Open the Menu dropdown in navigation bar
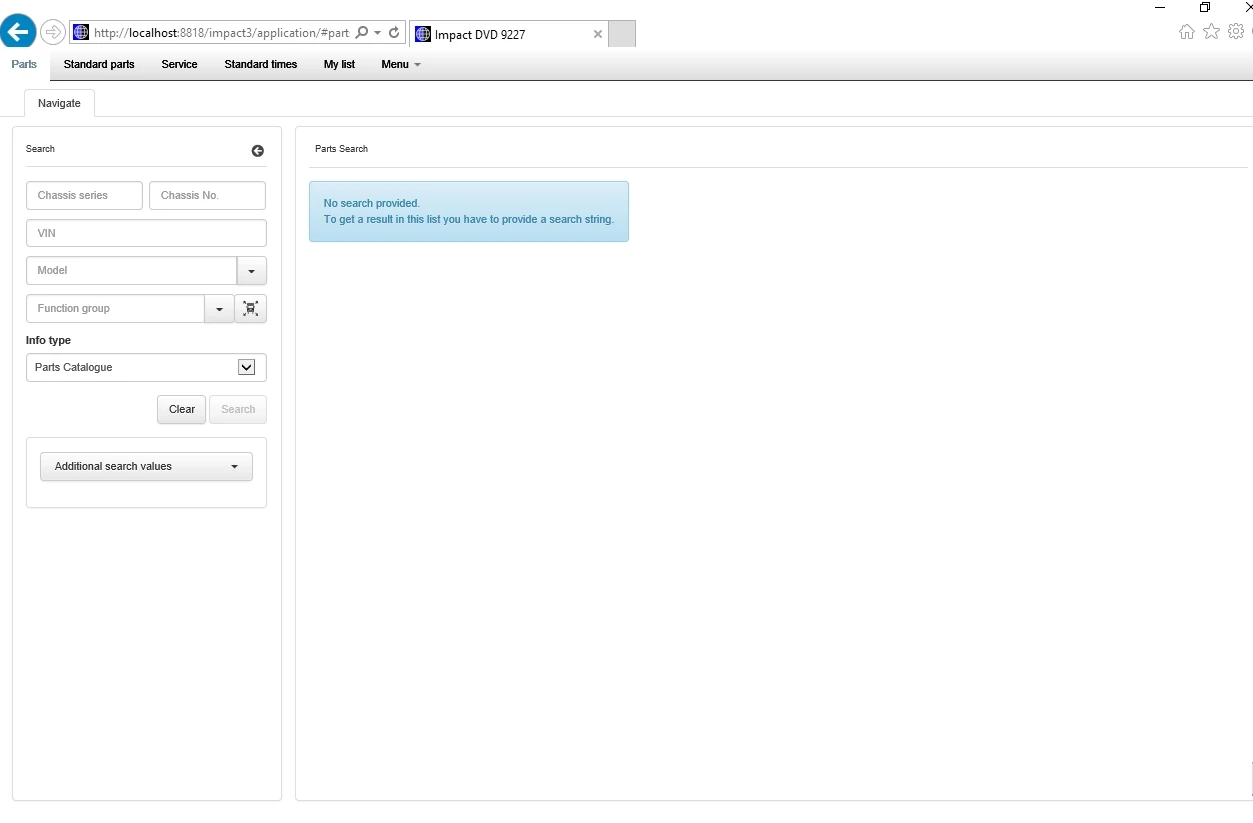The image size is (1253, 823). tap(400, 65)
